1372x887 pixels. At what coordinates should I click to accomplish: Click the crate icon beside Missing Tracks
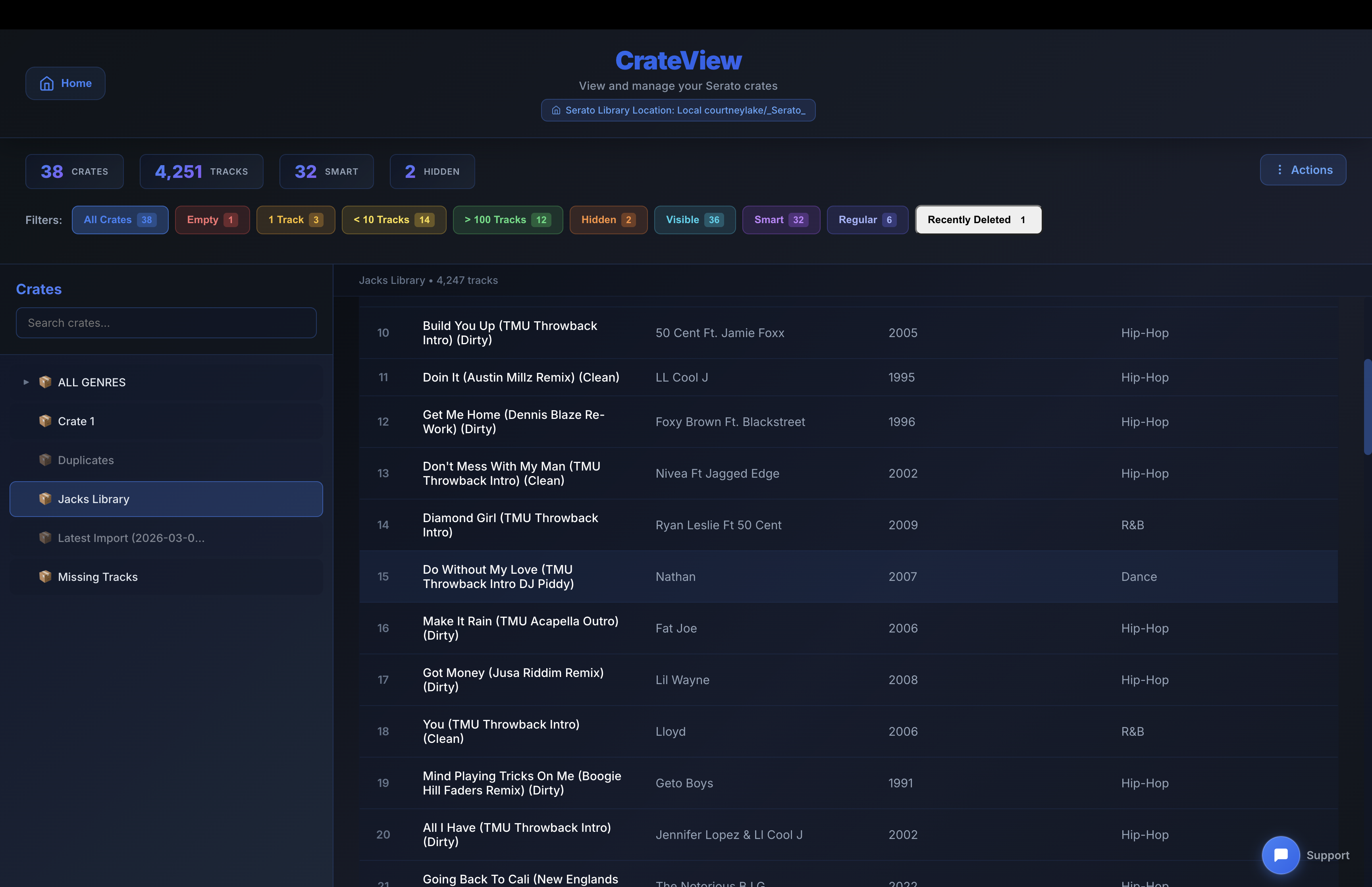45,577
